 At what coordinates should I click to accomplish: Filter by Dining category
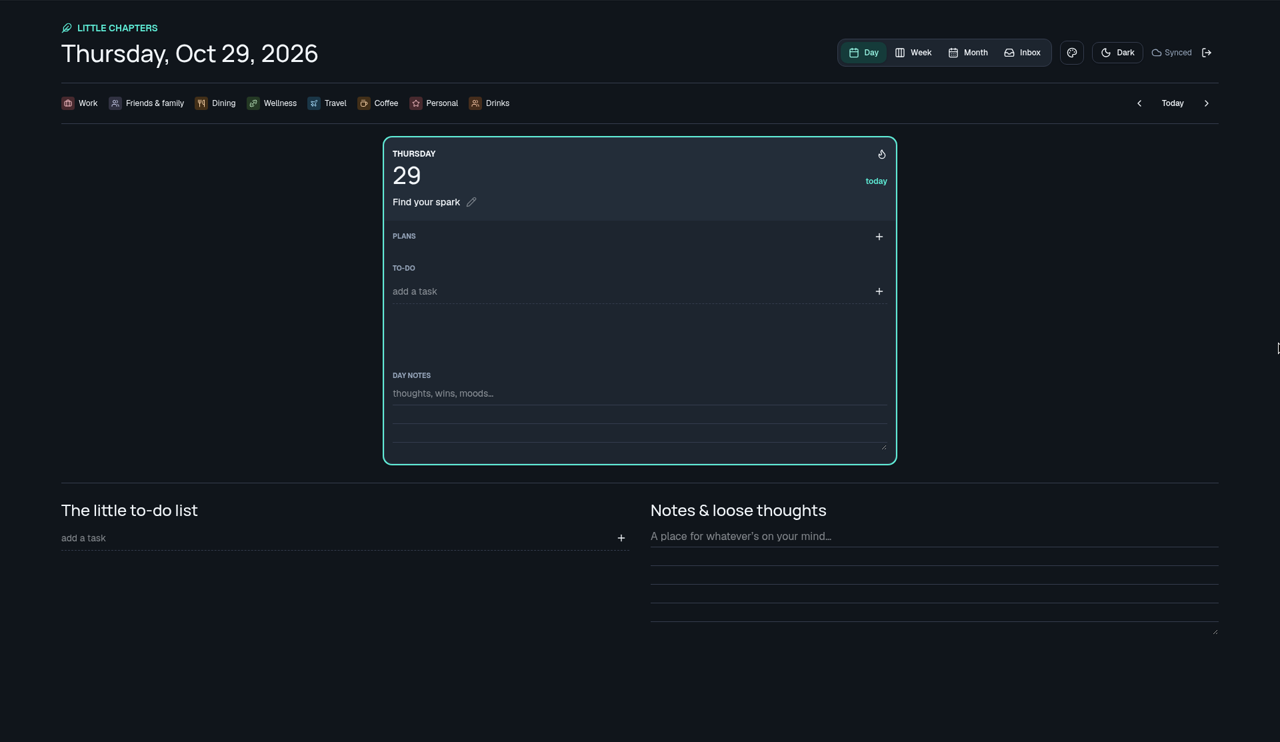(x=216, y=103)
